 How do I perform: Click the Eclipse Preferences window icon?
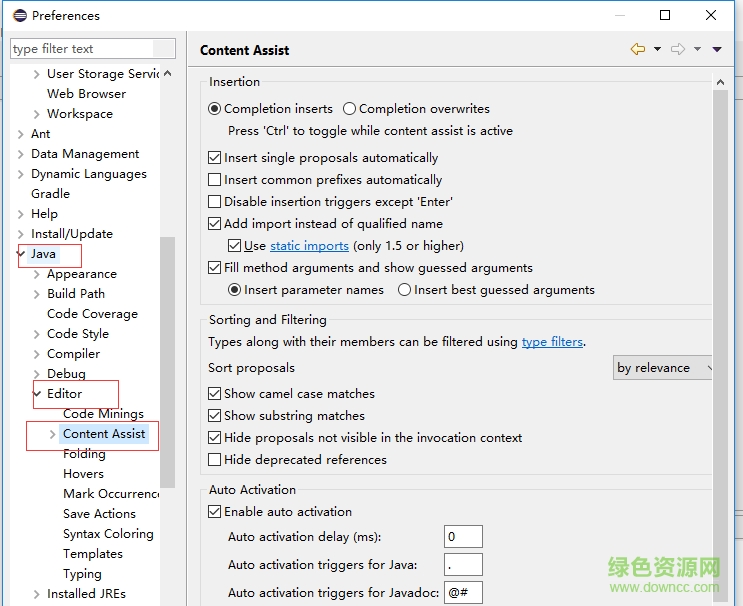pos(19,15)
